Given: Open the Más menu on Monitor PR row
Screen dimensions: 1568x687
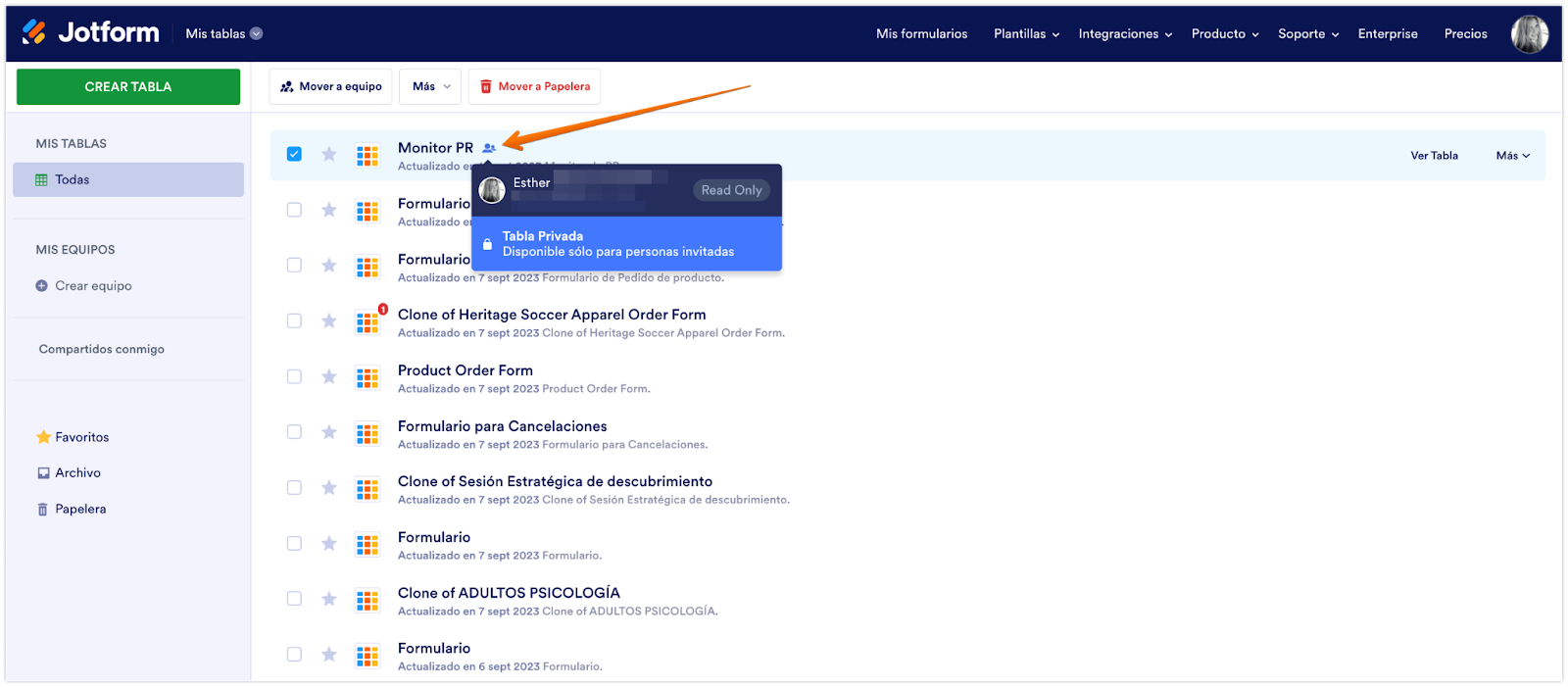Looking at the screenshot, I should pyautogui.click(x=1513, y=156).
